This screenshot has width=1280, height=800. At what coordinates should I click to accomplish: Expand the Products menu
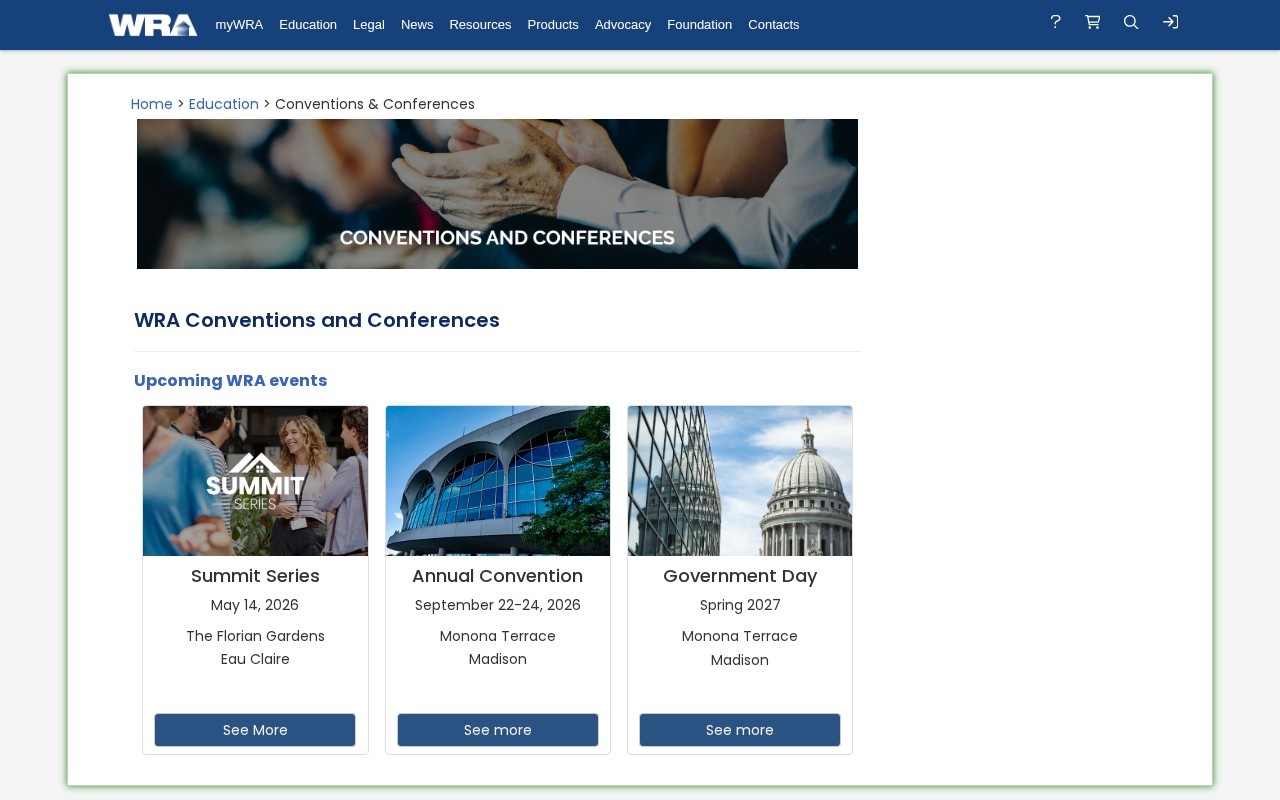point(553,25)
